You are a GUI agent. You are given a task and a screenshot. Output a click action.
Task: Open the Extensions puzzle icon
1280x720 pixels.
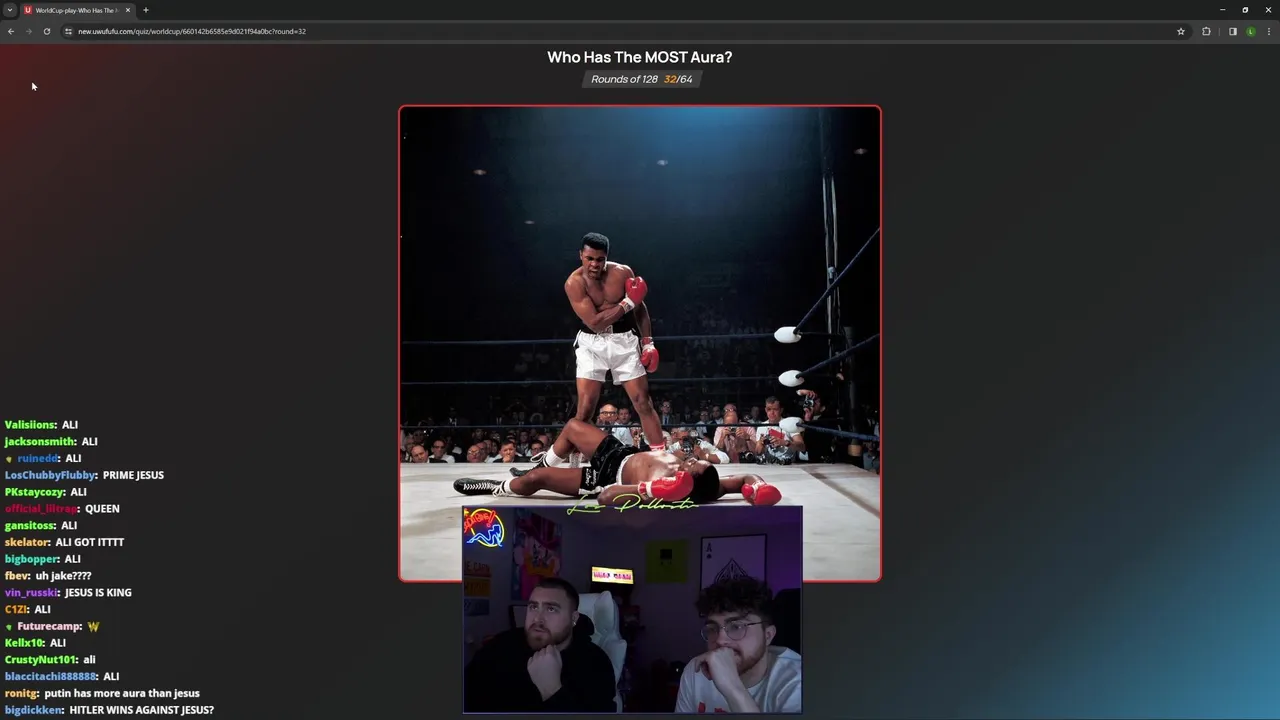coord(1206,31)
